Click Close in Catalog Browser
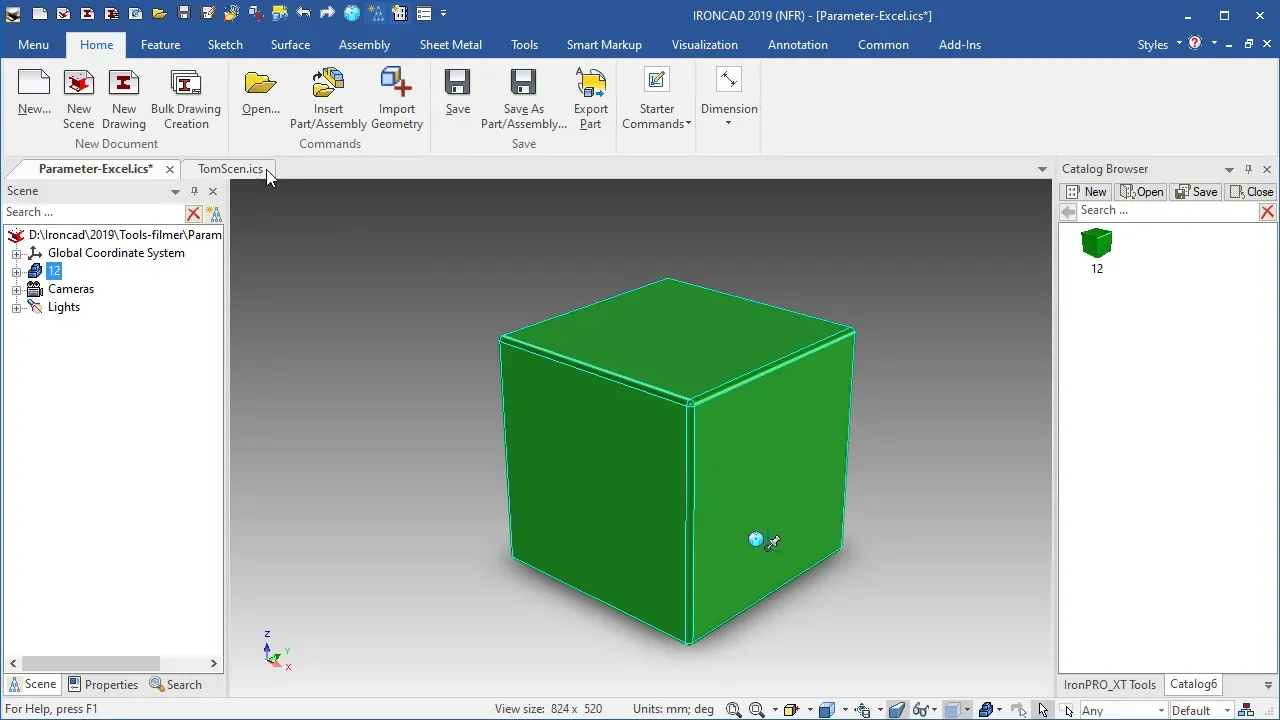Screen dimensions: 1280x720 coord(1251,192)
